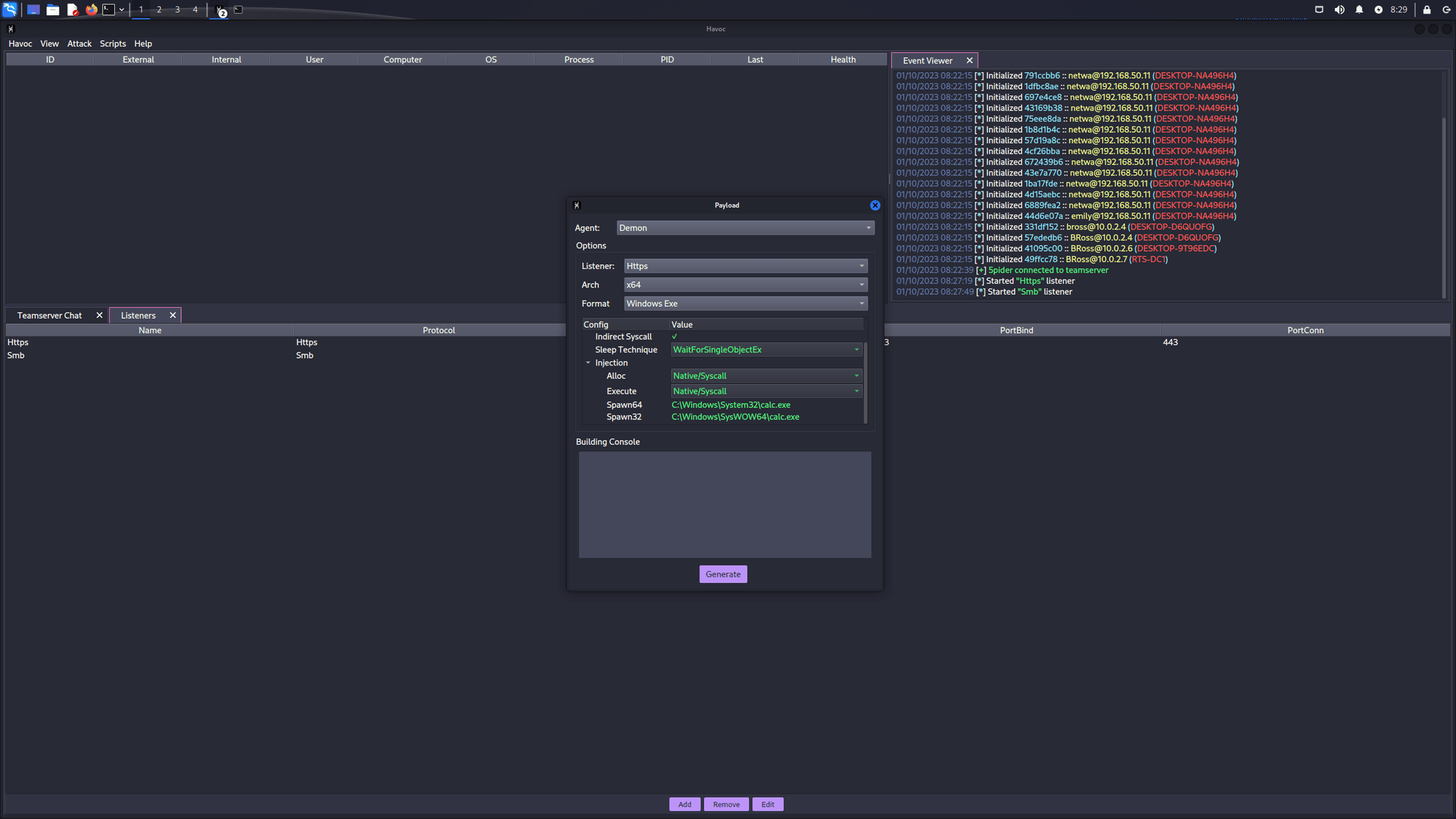Switch to workspace 4

click(x=195, y=9)
